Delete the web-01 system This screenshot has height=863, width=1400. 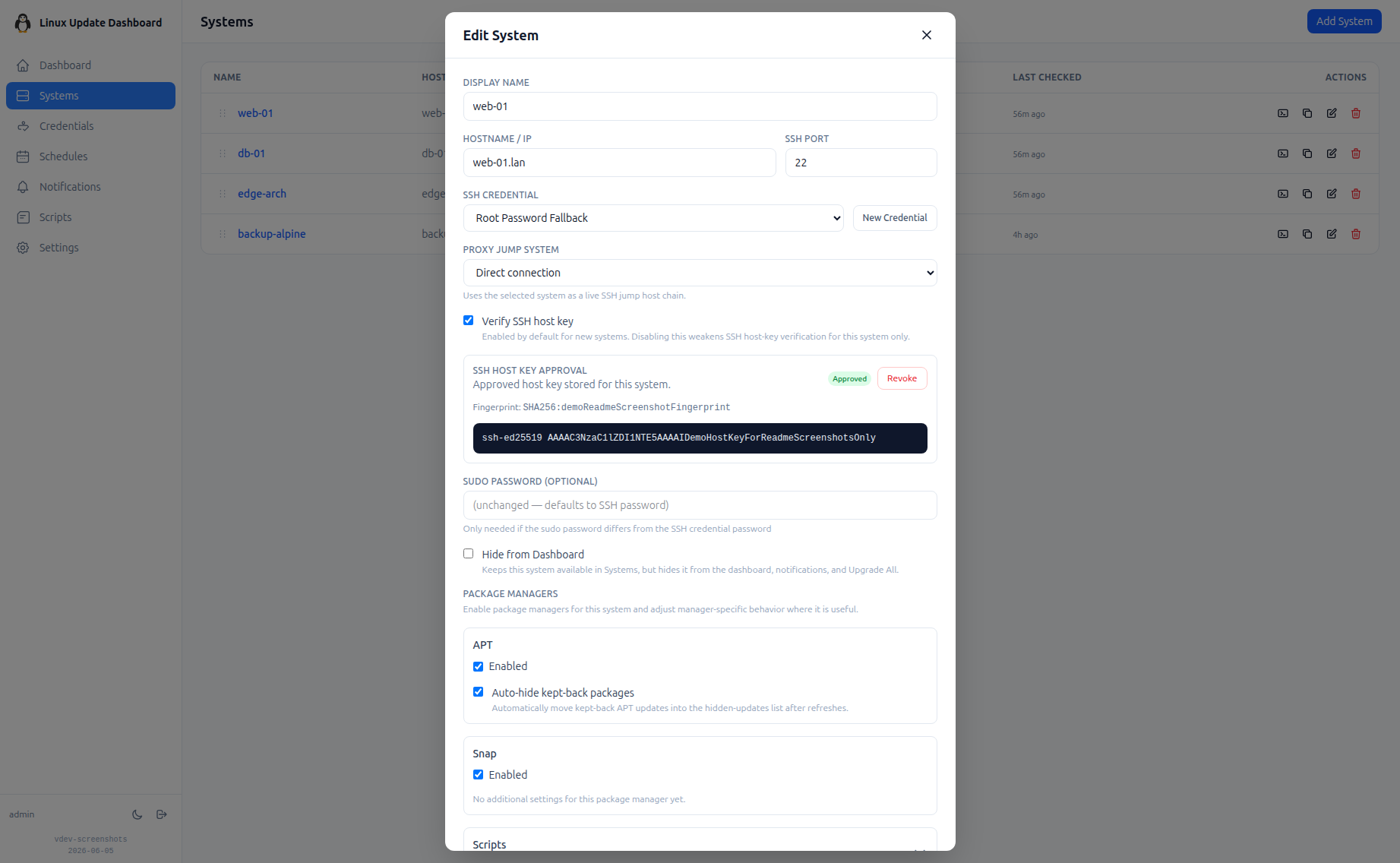1356,113
